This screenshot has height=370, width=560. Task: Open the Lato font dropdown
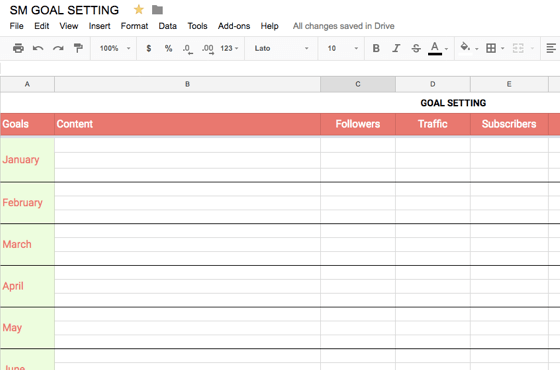point(281,48)
